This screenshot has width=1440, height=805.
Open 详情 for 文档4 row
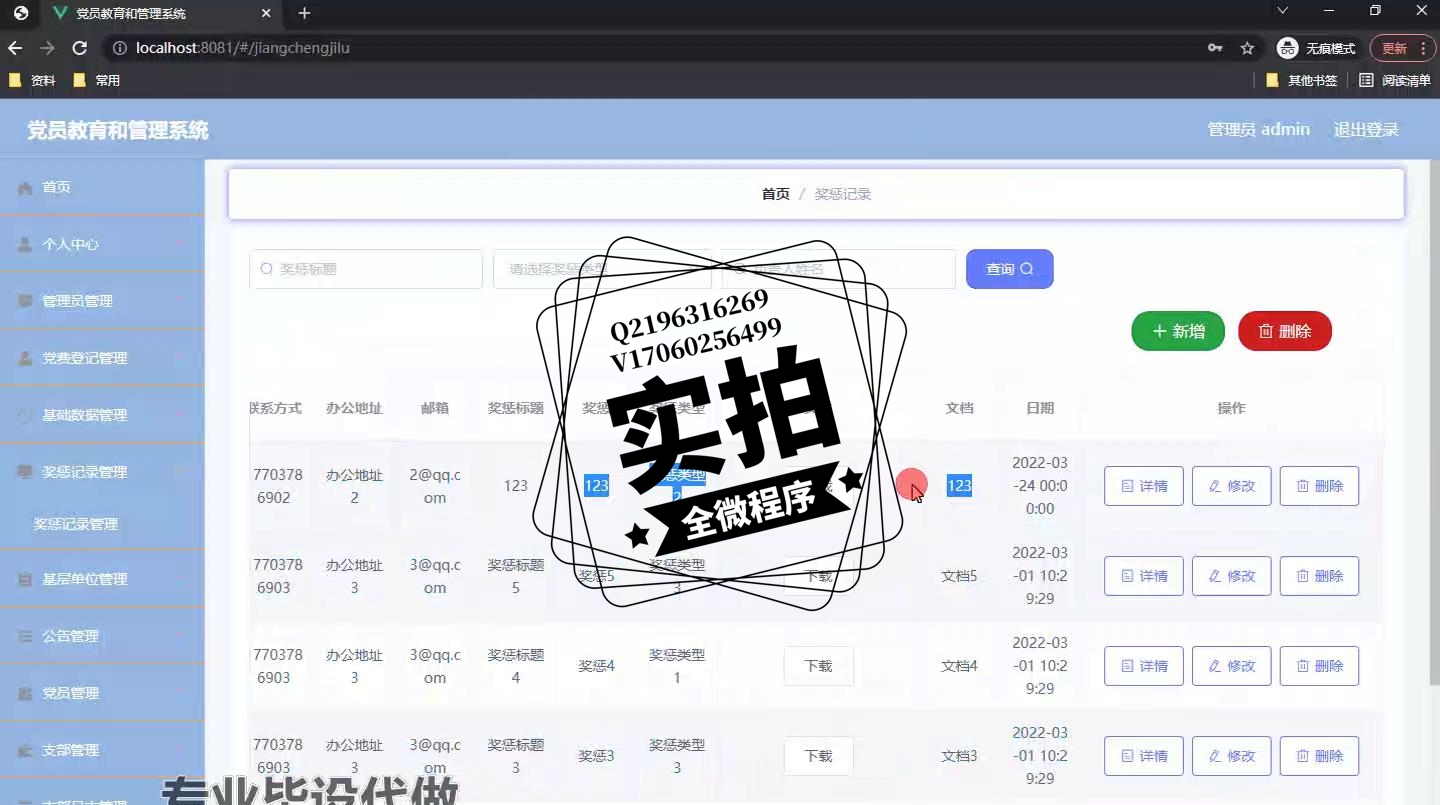coord(1144,666)
